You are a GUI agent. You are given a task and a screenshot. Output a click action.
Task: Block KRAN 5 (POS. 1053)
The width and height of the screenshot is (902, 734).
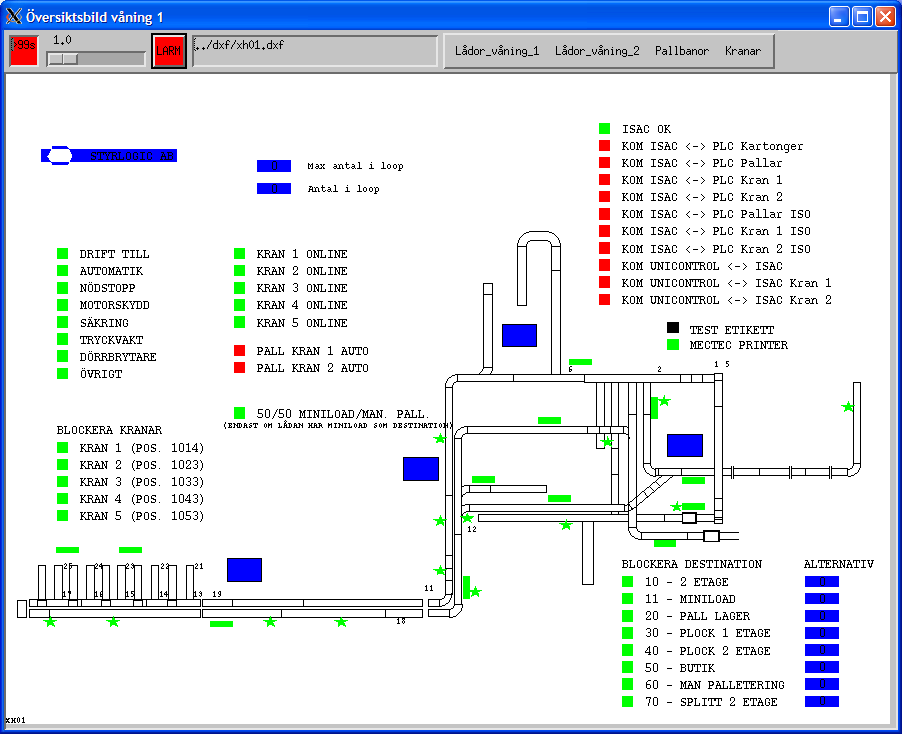63,515
